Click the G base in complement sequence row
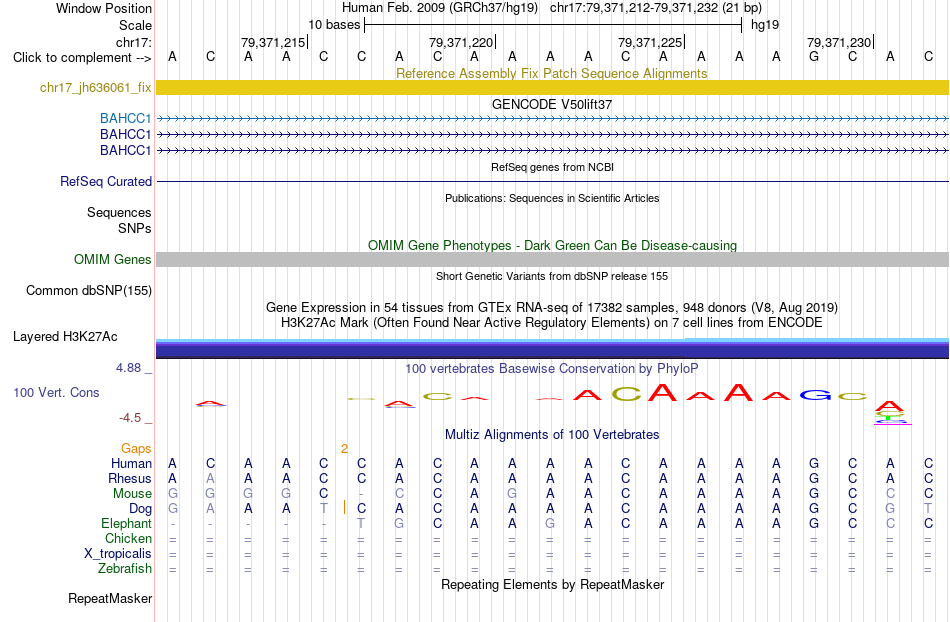 (814, 57)
